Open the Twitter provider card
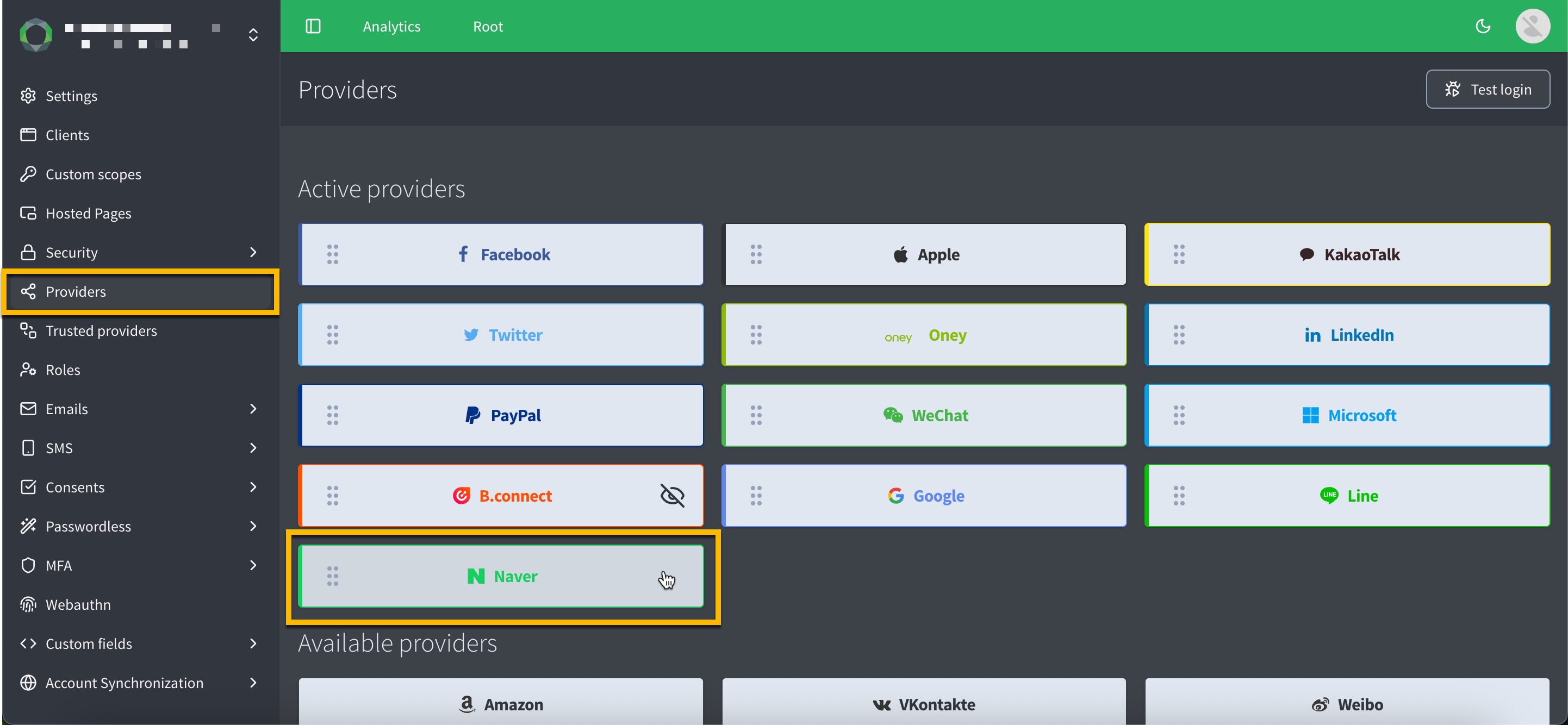Image resolution: width=1568 pixels, height=725 pixels. tap(501, 335)
